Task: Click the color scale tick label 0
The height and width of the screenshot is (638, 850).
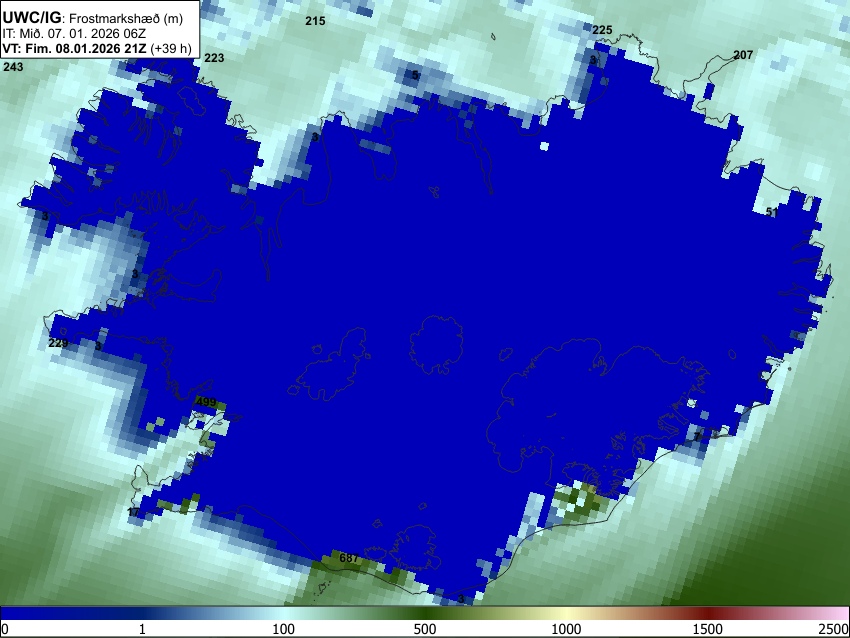Action: tap(5, 629)
